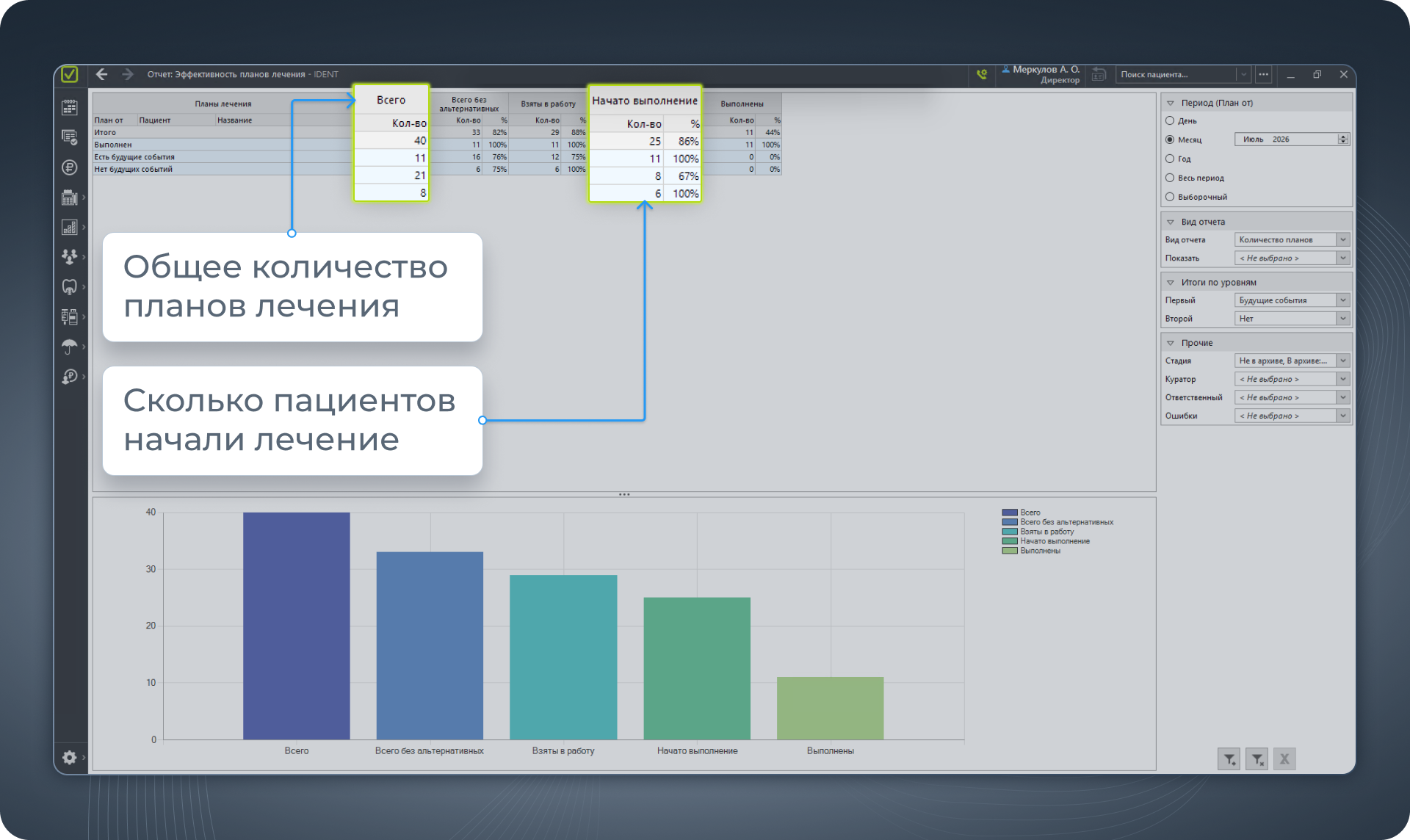Go forward with the right arrow

128,74
